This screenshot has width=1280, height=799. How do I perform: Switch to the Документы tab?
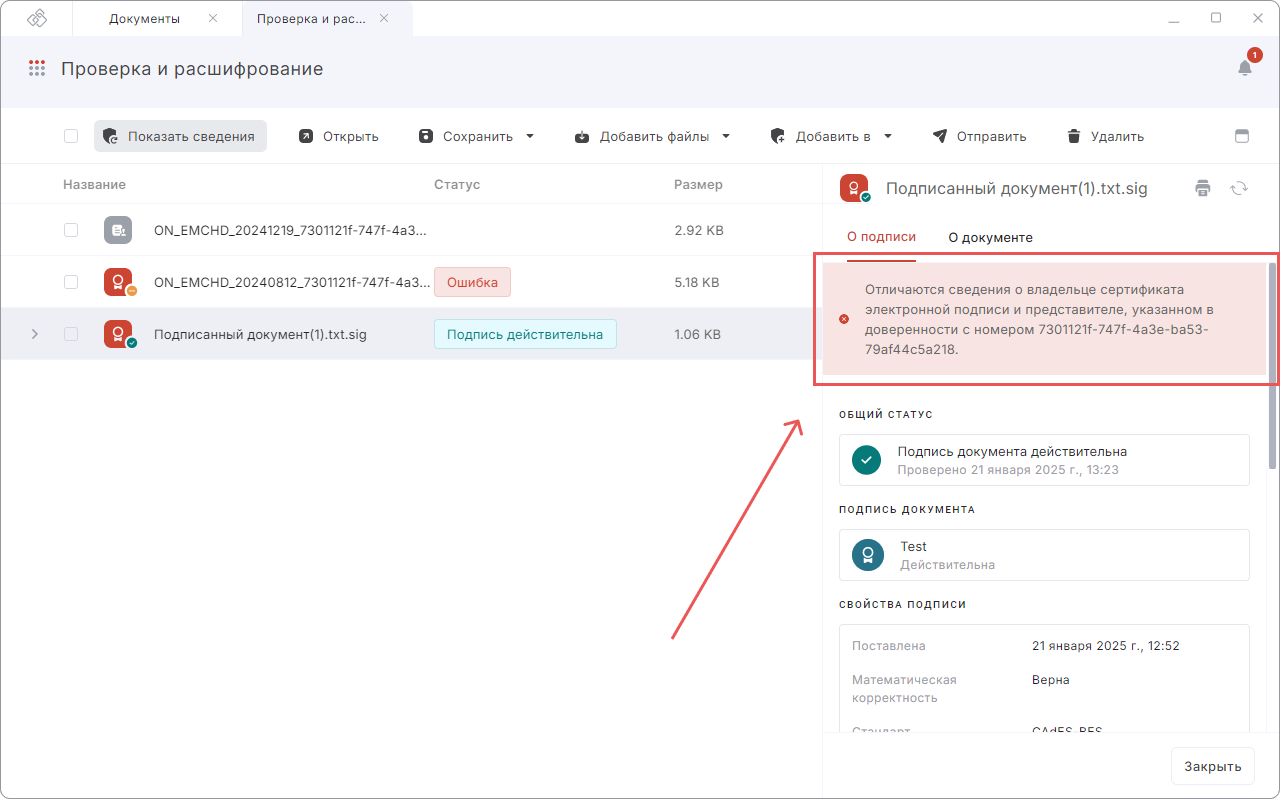pos(156,18)
